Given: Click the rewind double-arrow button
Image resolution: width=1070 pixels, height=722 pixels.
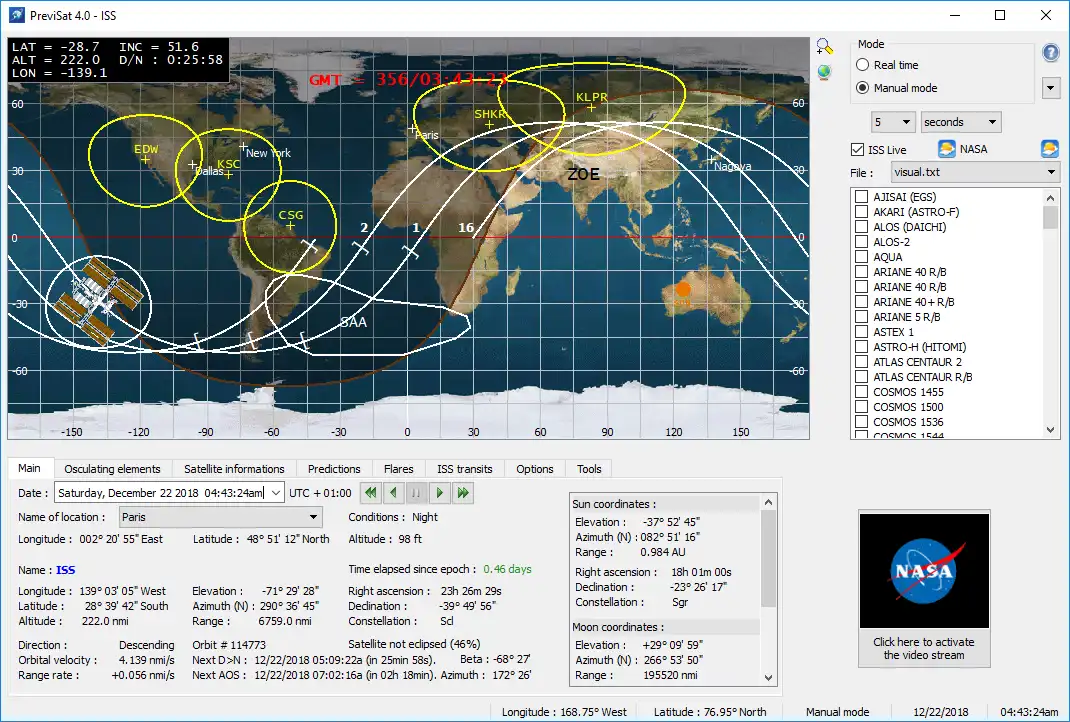Looking at the screenshot, I should click(x=370, y=492).
